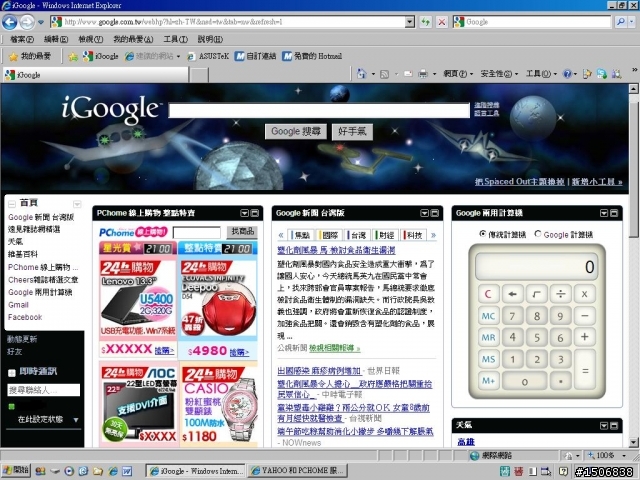The image size is (640, 480).
Task: Click the Google 搜尋 button
Action: (x=296, y=132)
